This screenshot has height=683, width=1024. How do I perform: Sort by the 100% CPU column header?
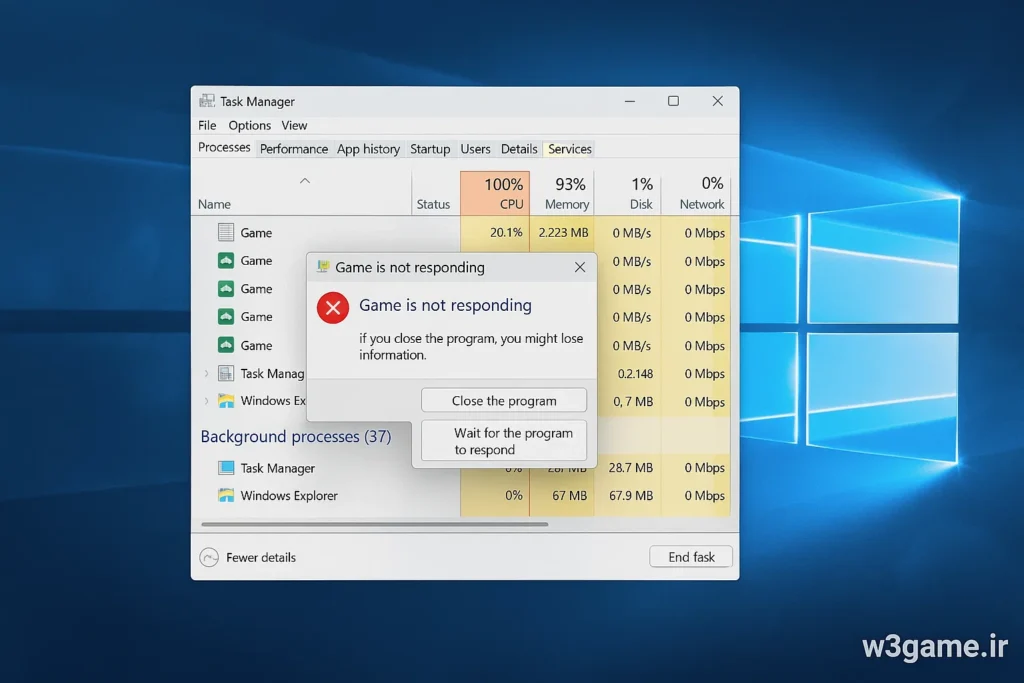click(494, 193)
